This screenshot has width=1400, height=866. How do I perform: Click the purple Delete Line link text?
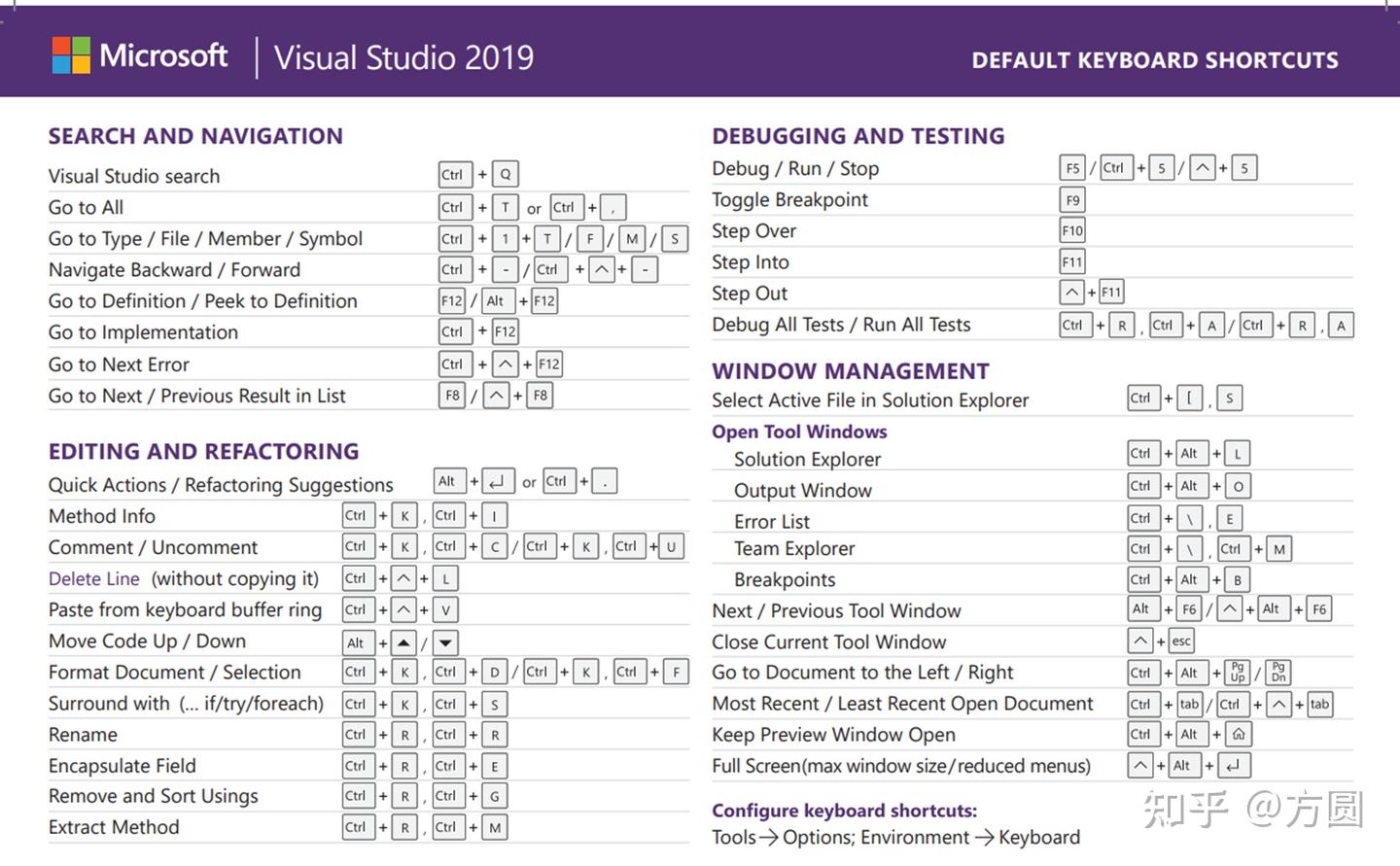pyautogui.click(x=94, y=579)
